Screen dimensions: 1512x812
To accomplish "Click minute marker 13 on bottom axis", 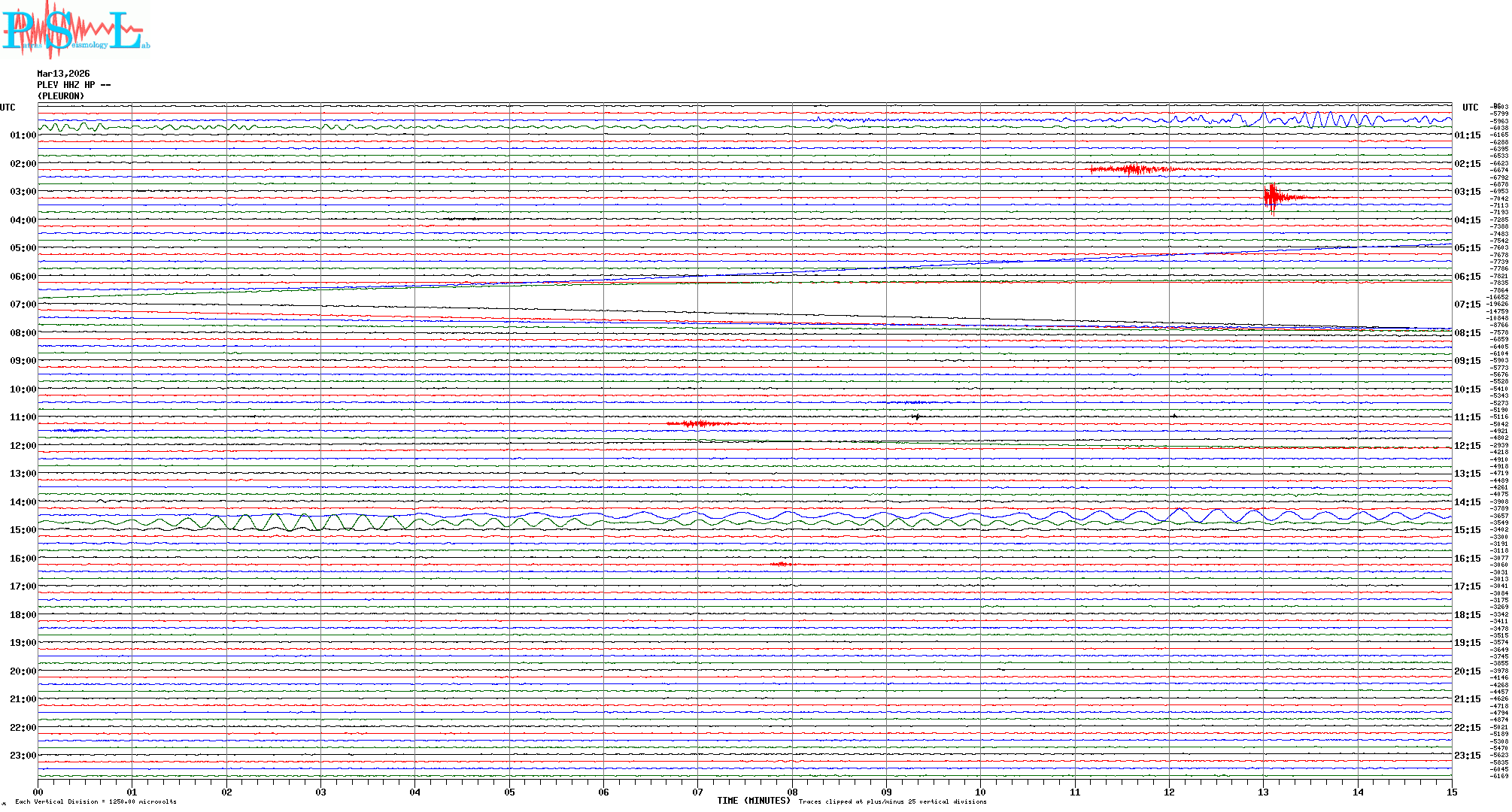I will 1263,792.
